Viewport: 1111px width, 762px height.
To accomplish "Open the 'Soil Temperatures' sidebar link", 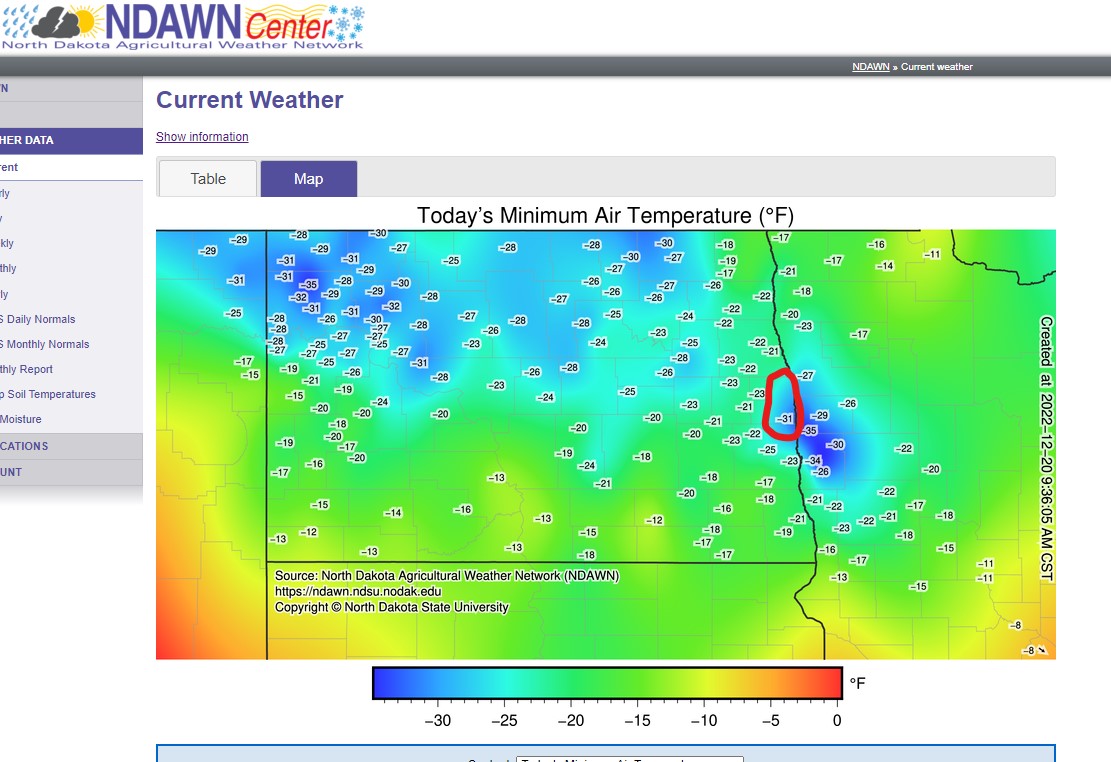I will pos(47,394).
